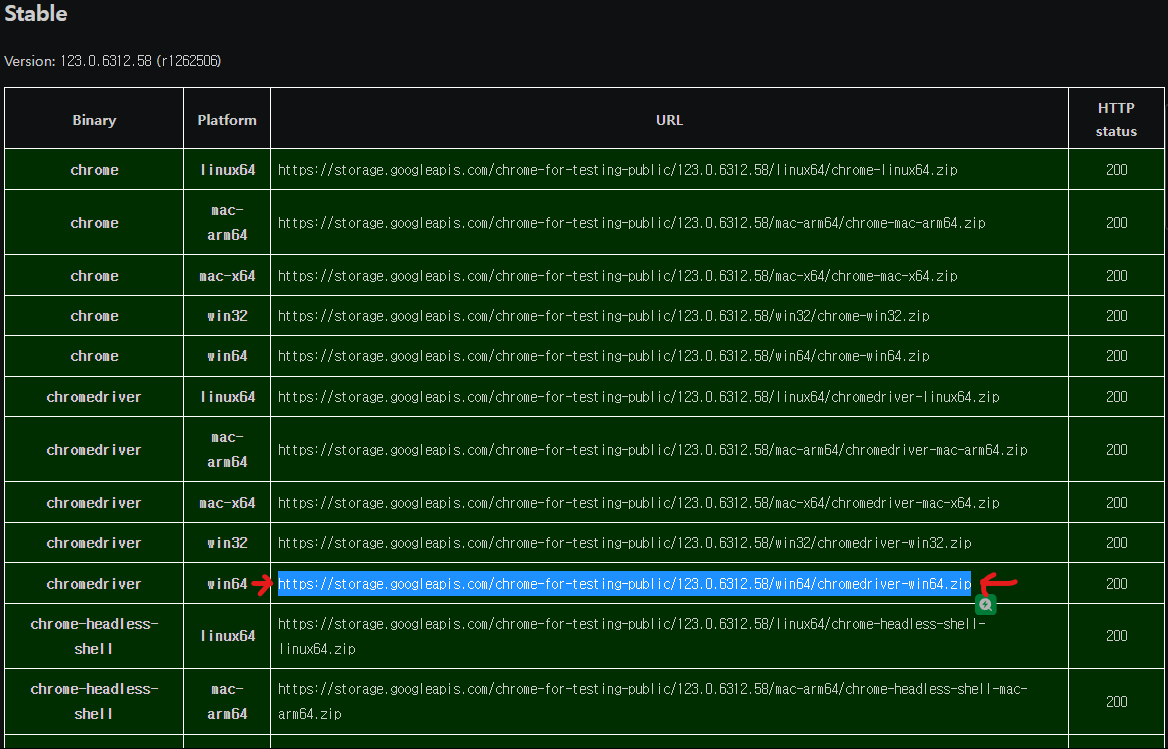This screenshot has width=1168, height=749.
Task: Click the linux64 platform cell in the chrome row
Action: [x=227, y=170]
